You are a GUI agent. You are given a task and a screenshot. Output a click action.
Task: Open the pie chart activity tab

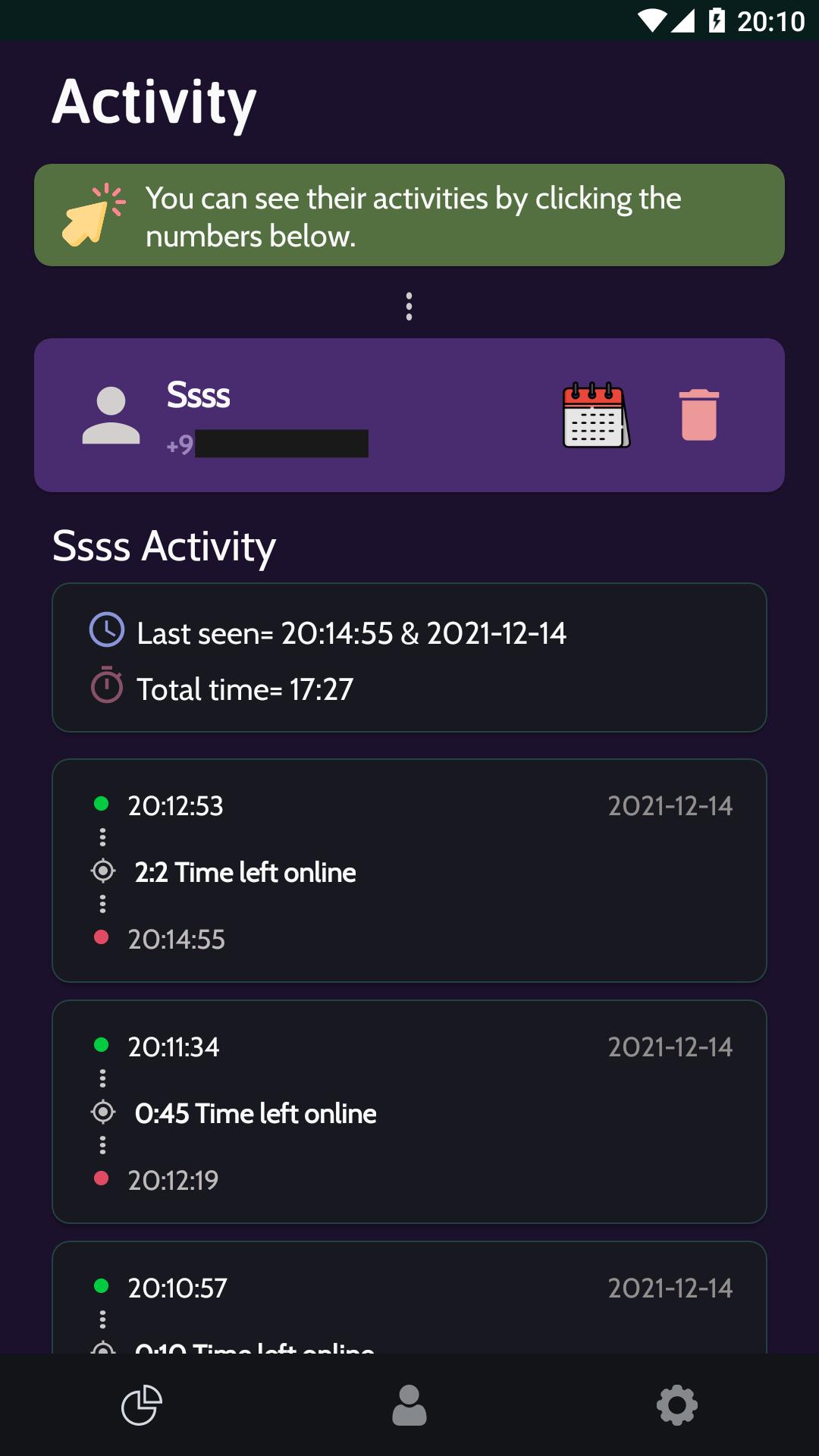(142, 1405)
